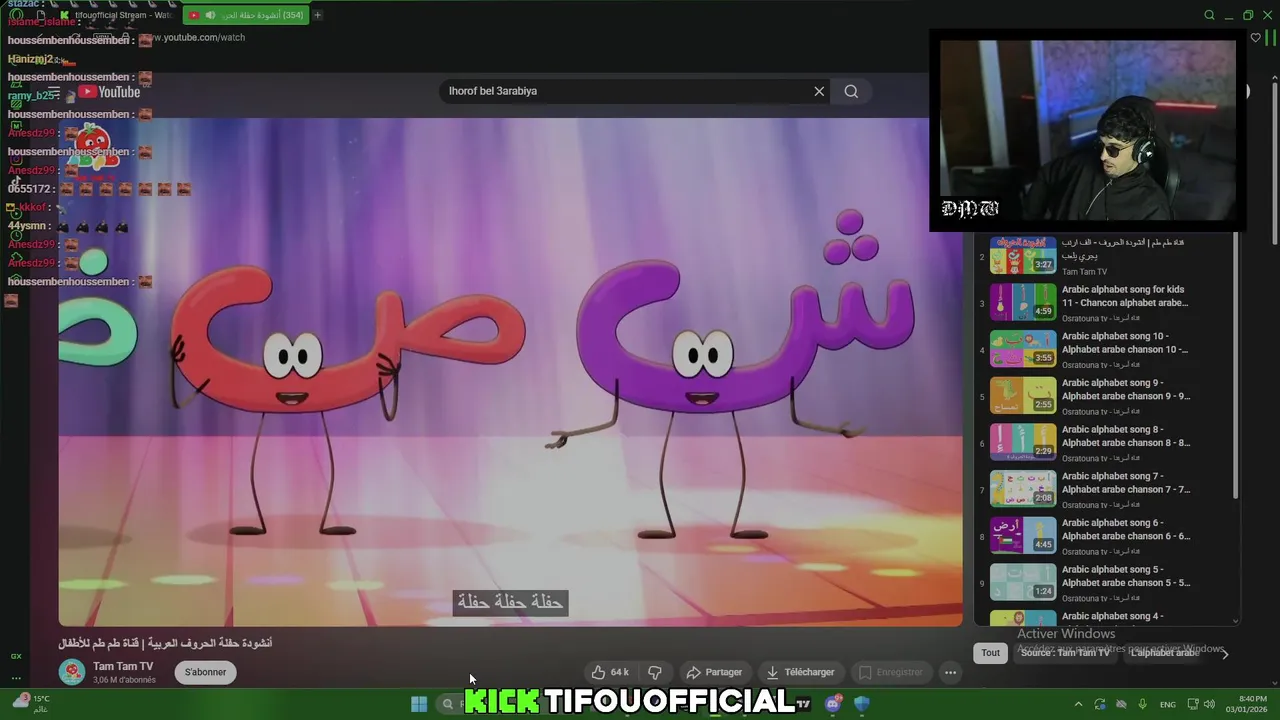Subscribe with the S'abonner button
Viewport: 1280px width, 720px height.
coord(205,672)
